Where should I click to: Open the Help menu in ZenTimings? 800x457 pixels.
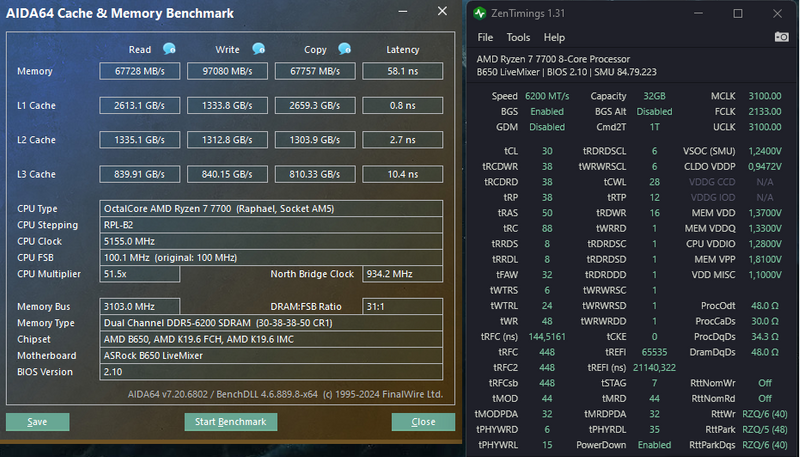coord(554,37)
